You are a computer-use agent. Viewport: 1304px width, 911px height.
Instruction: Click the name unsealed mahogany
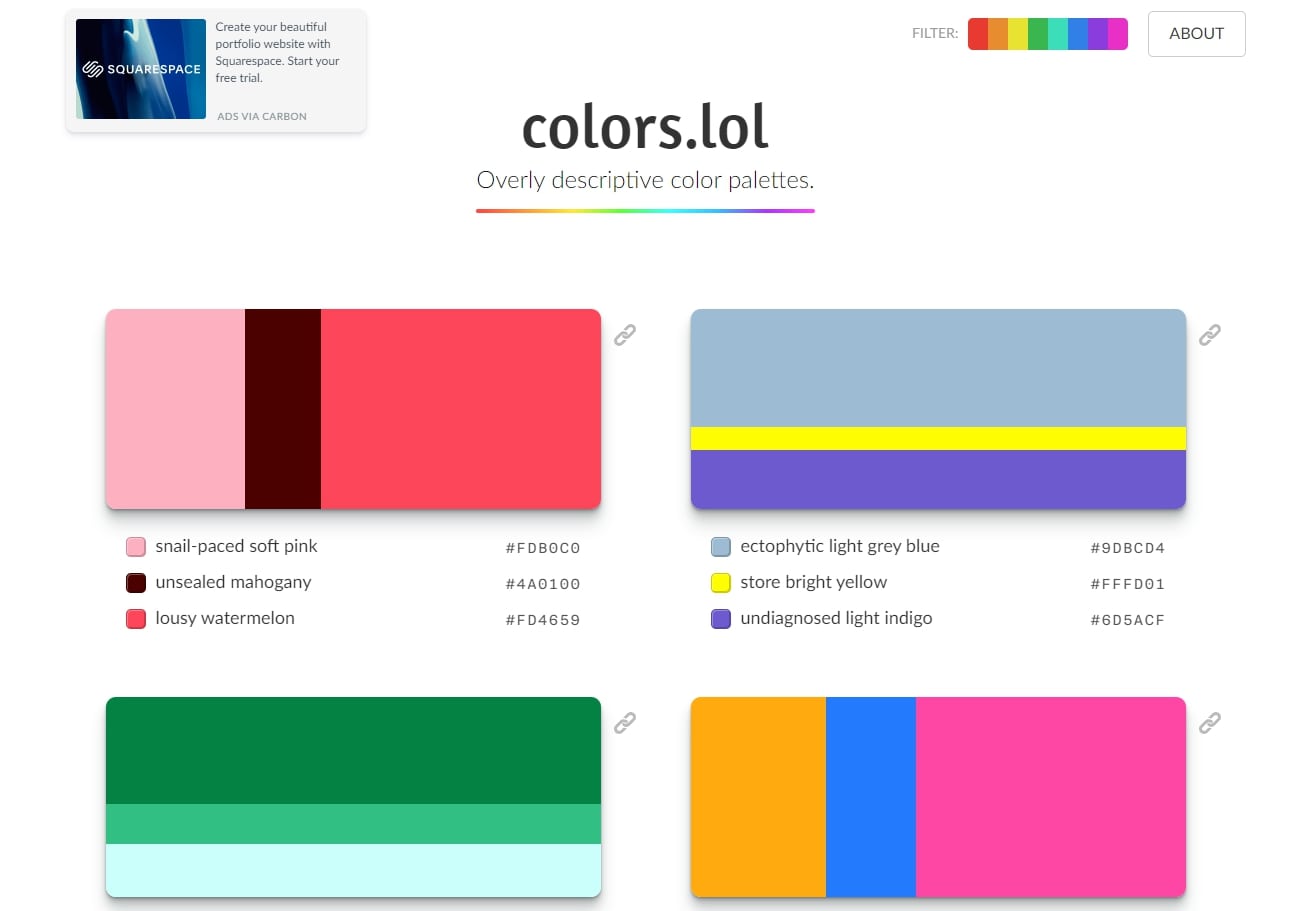tap(233, 582)
